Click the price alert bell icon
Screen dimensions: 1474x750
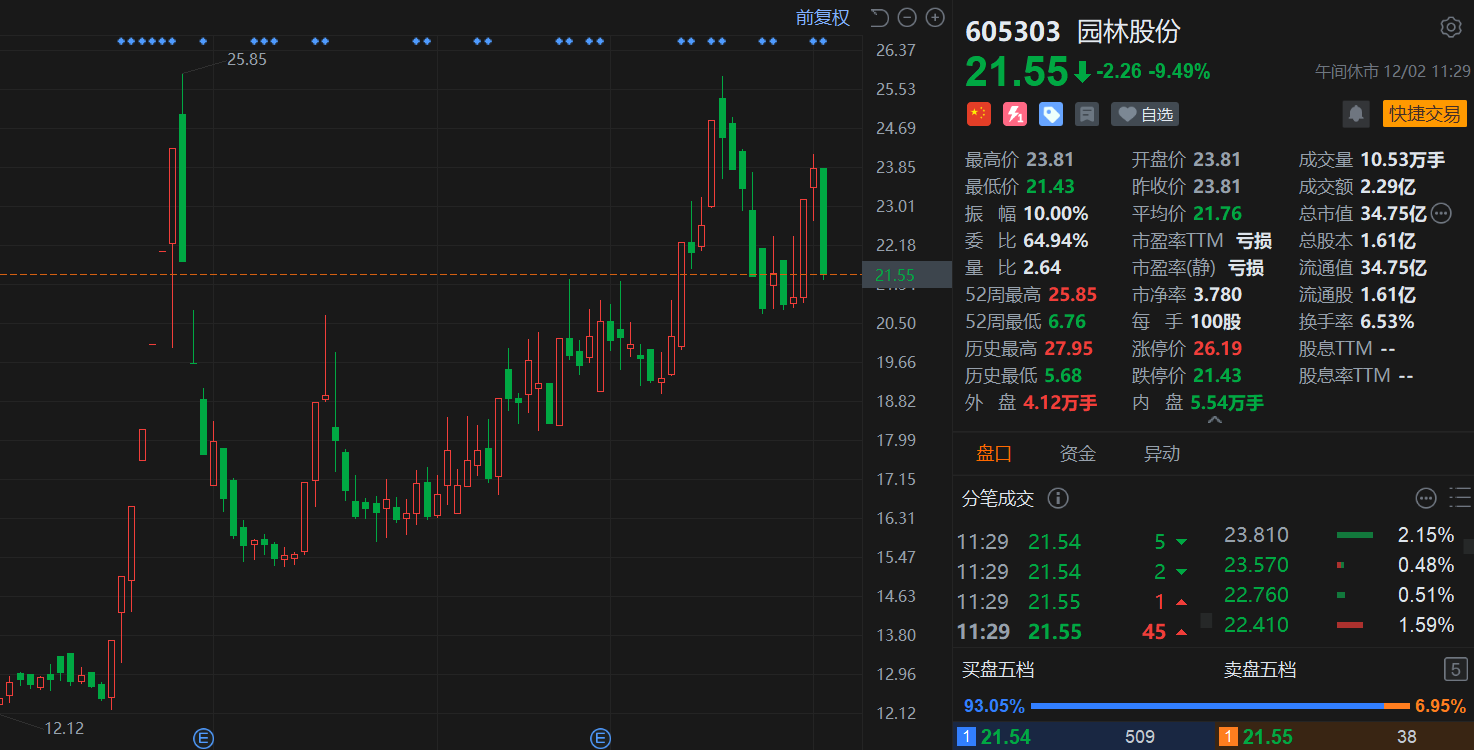click(1356, 114)
